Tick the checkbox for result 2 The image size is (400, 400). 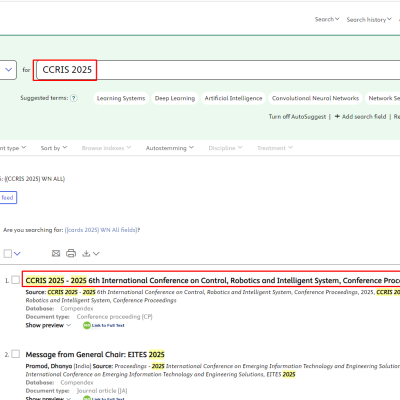pyautogui.click(x=16, y=354)
